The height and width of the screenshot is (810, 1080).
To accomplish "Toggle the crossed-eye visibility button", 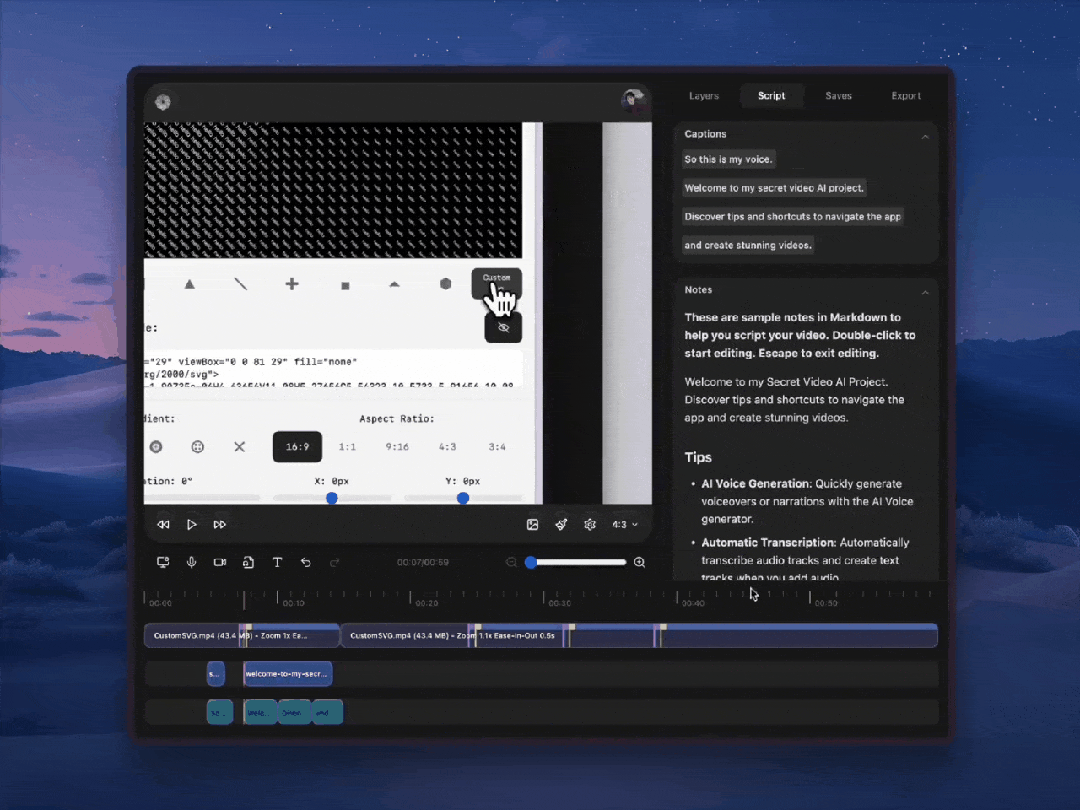I will pyautogui.click(x=503, y=327).
